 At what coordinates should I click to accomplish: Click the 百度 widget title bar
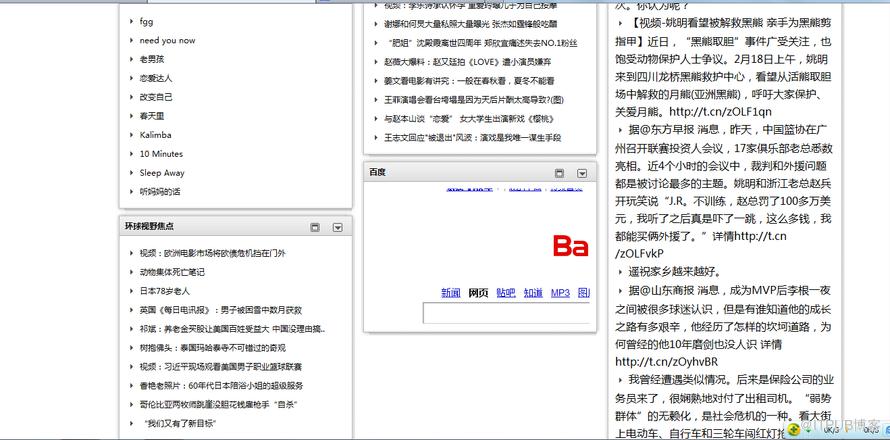pyautogui.click(x=480, y=173)
